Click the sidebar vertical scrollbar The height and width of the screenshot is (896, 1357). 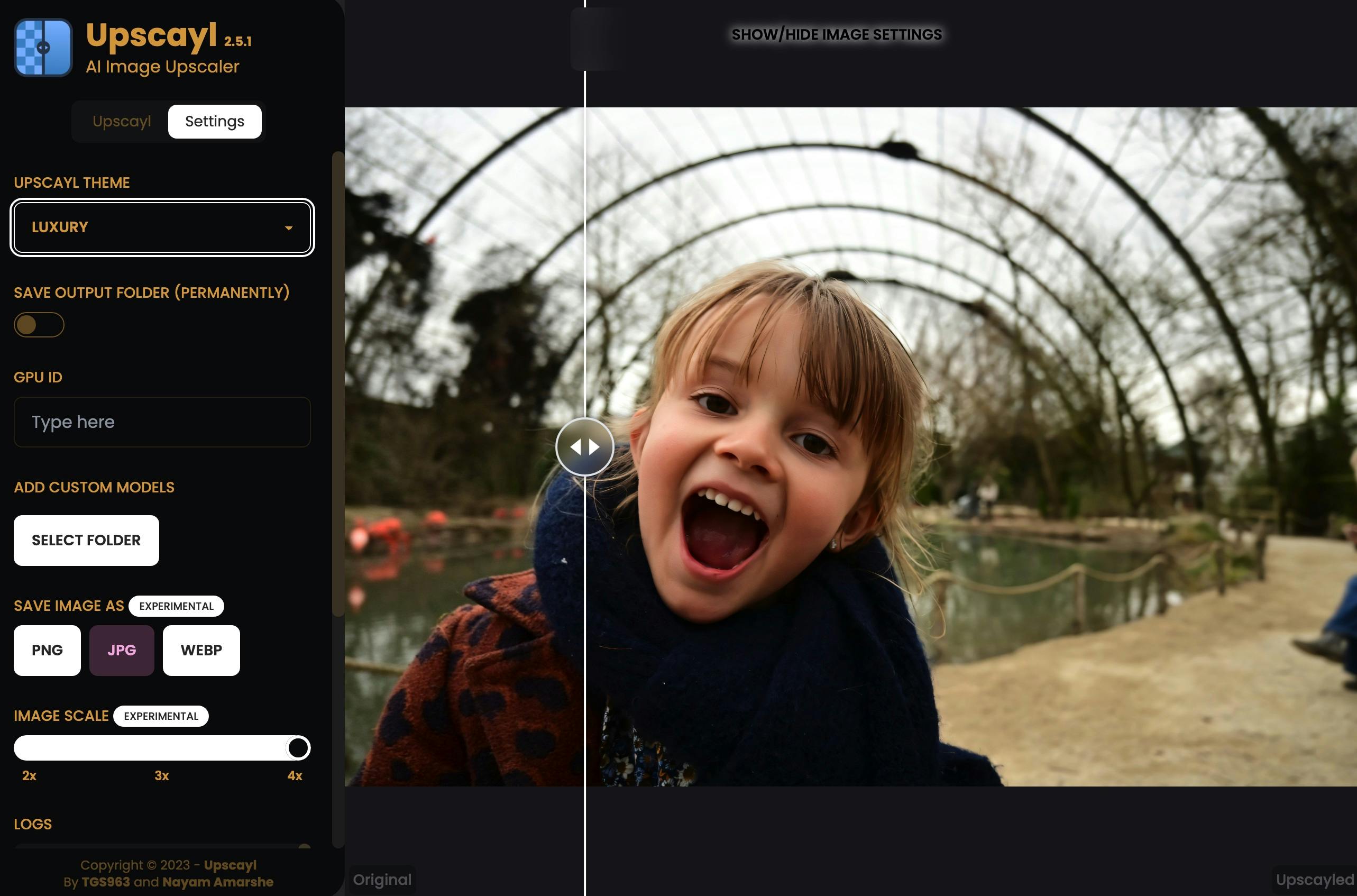tap(338, 383)
